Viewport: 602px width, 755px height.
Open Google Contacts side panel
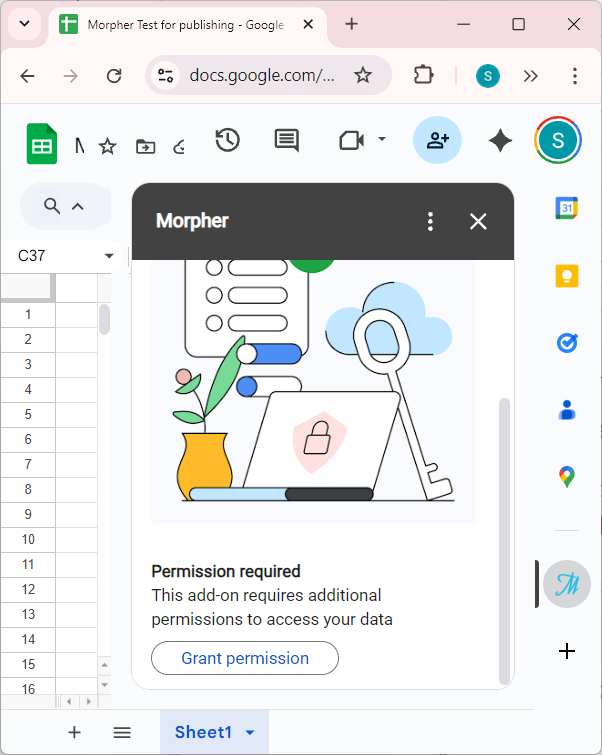click(567, 410)
